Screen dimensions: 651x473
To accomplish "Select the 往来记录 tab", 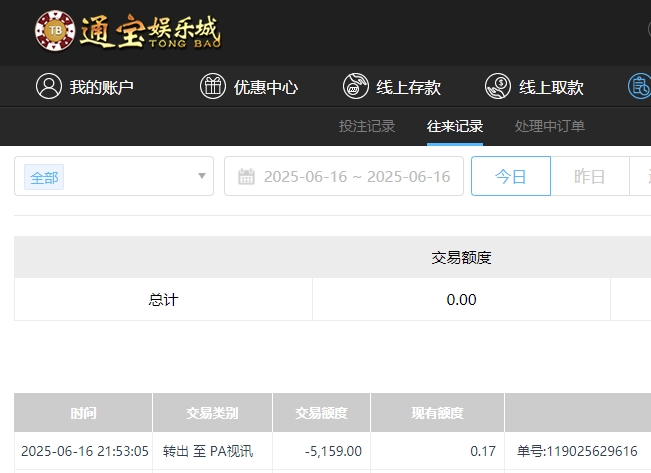I will point(455,126).
